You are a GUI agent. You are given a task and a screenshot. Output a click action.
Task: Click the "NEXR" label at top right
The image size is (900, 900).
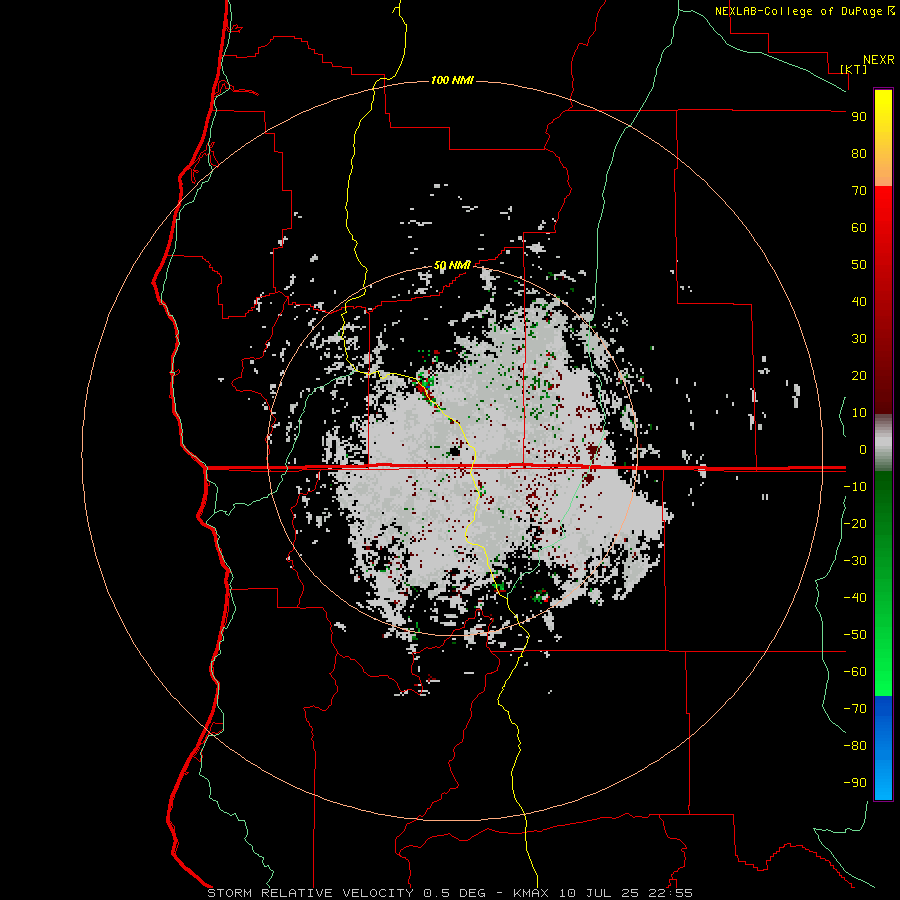click(x=879, y=60)
